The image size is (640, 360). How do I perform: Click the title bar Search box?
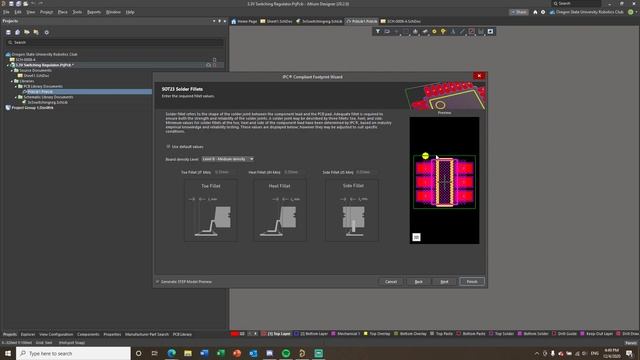pyautogui.click(x=576, y=4)
